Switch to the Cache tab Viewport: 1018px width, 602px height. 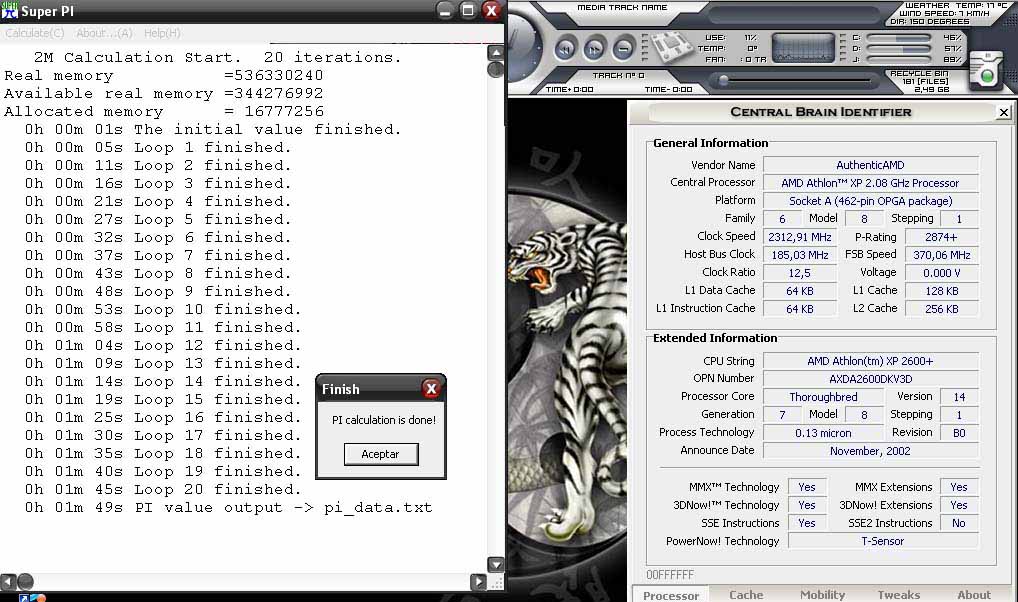click(746, 595)
